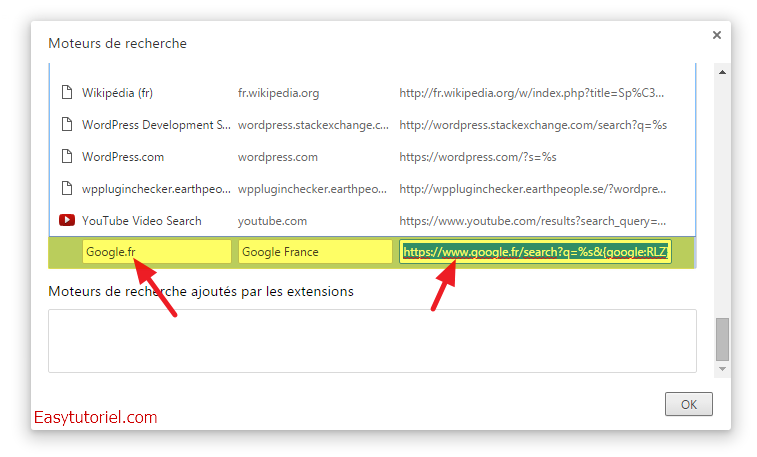The image size is (757, 457).
Task: Click the Wikipédia (fr) page icon
Action: pos(67,92)
